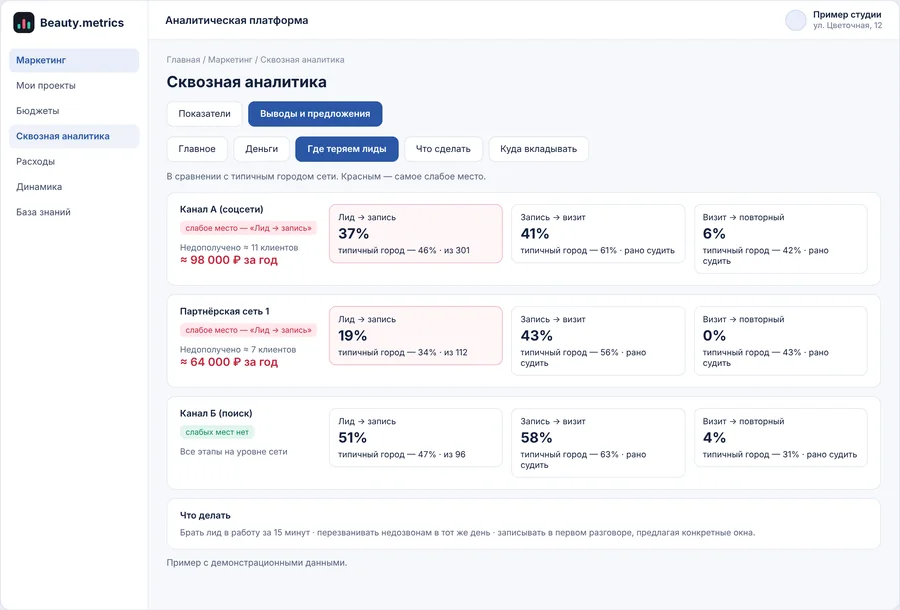Open the 37% Лид → запись card
This screenshot has height=610, width=900.
[416, 234]
